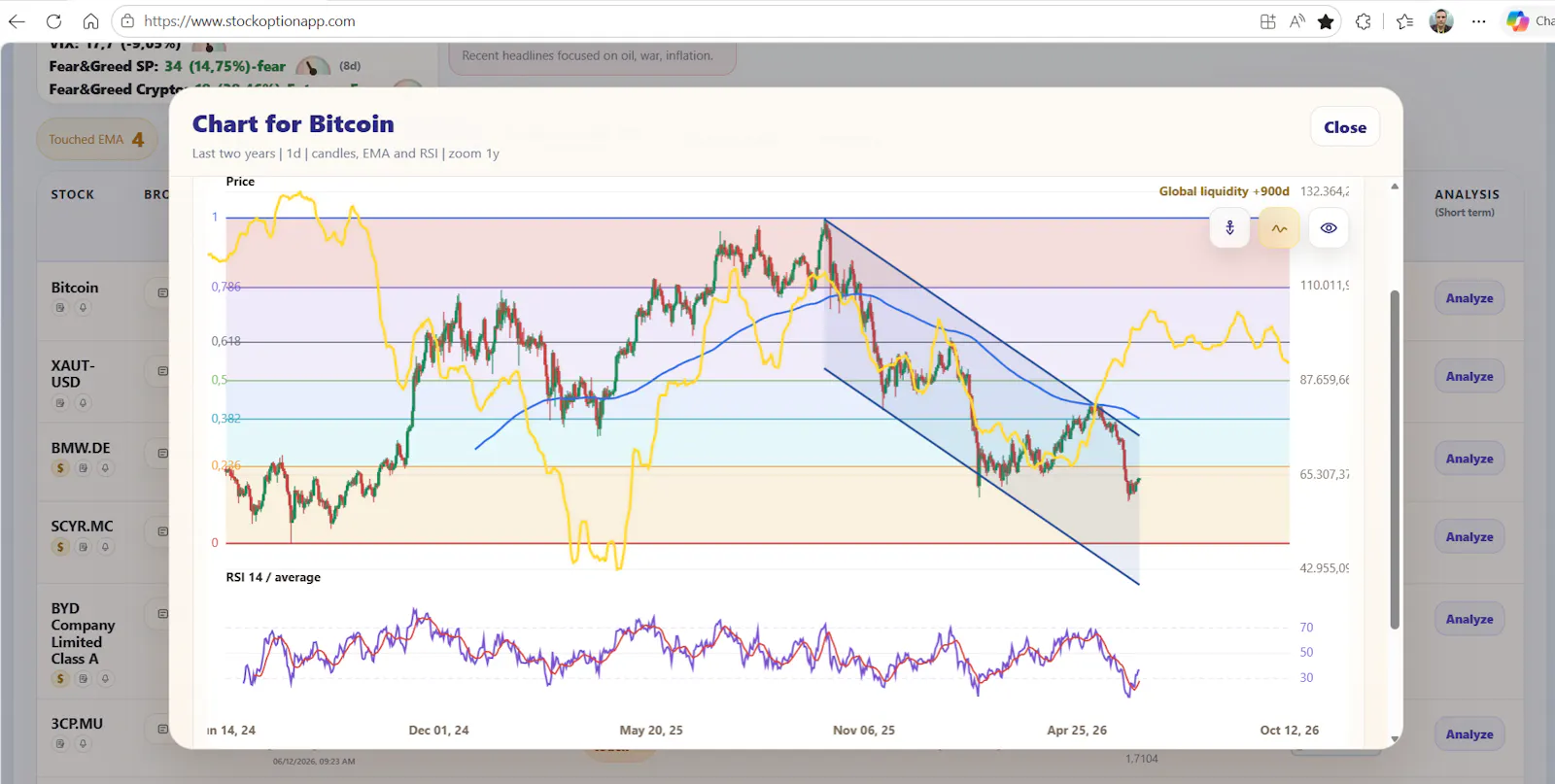Click the news icon in 3CP.MU row
This screenshot has height=784, width=1555.
[162, 729]
